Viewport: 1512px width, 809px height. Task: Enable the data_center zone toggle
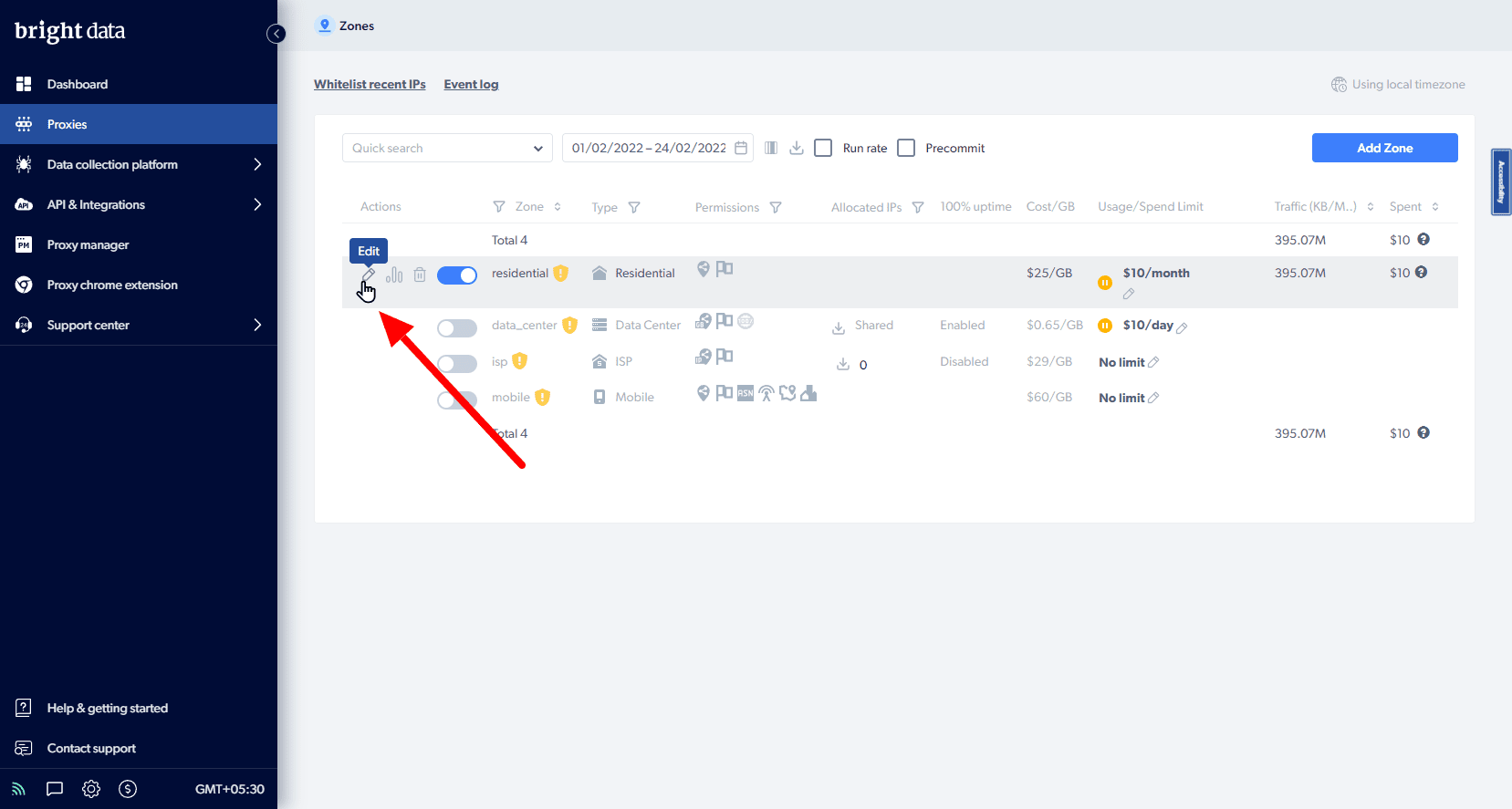457,328
